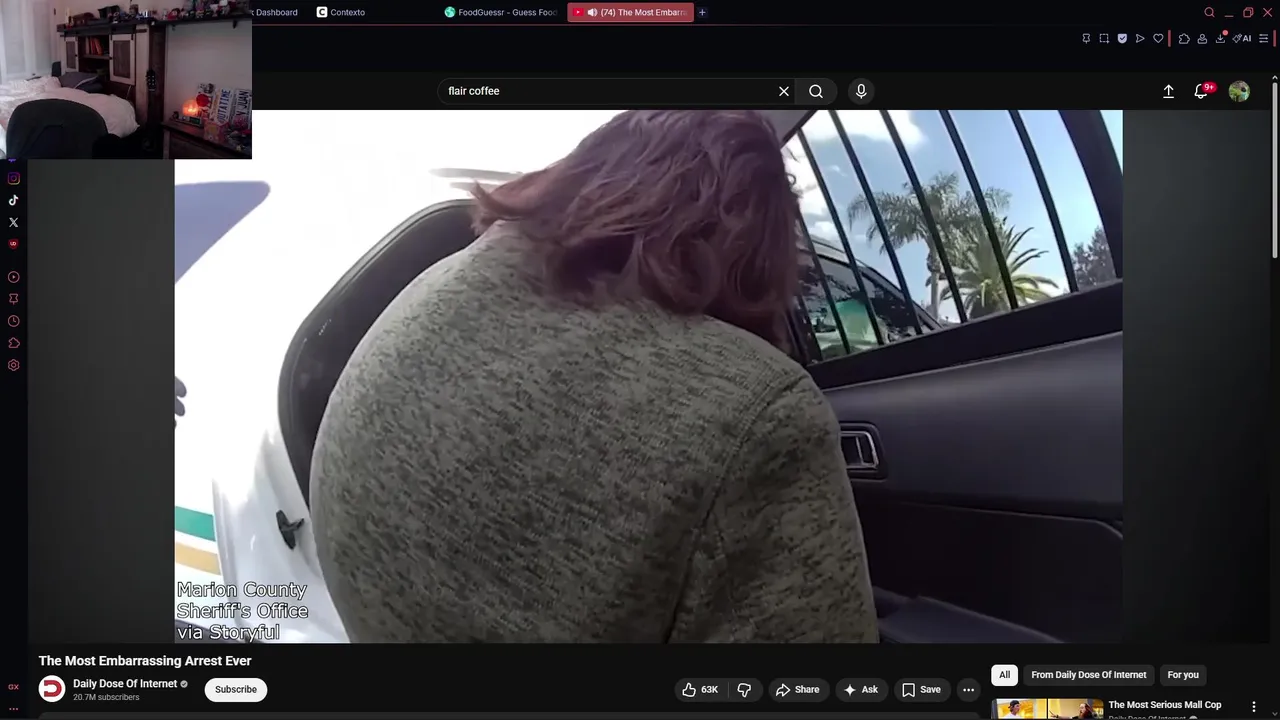
Task: Click the page's vertical scrollbar
Action: (x=1274, y=170)
